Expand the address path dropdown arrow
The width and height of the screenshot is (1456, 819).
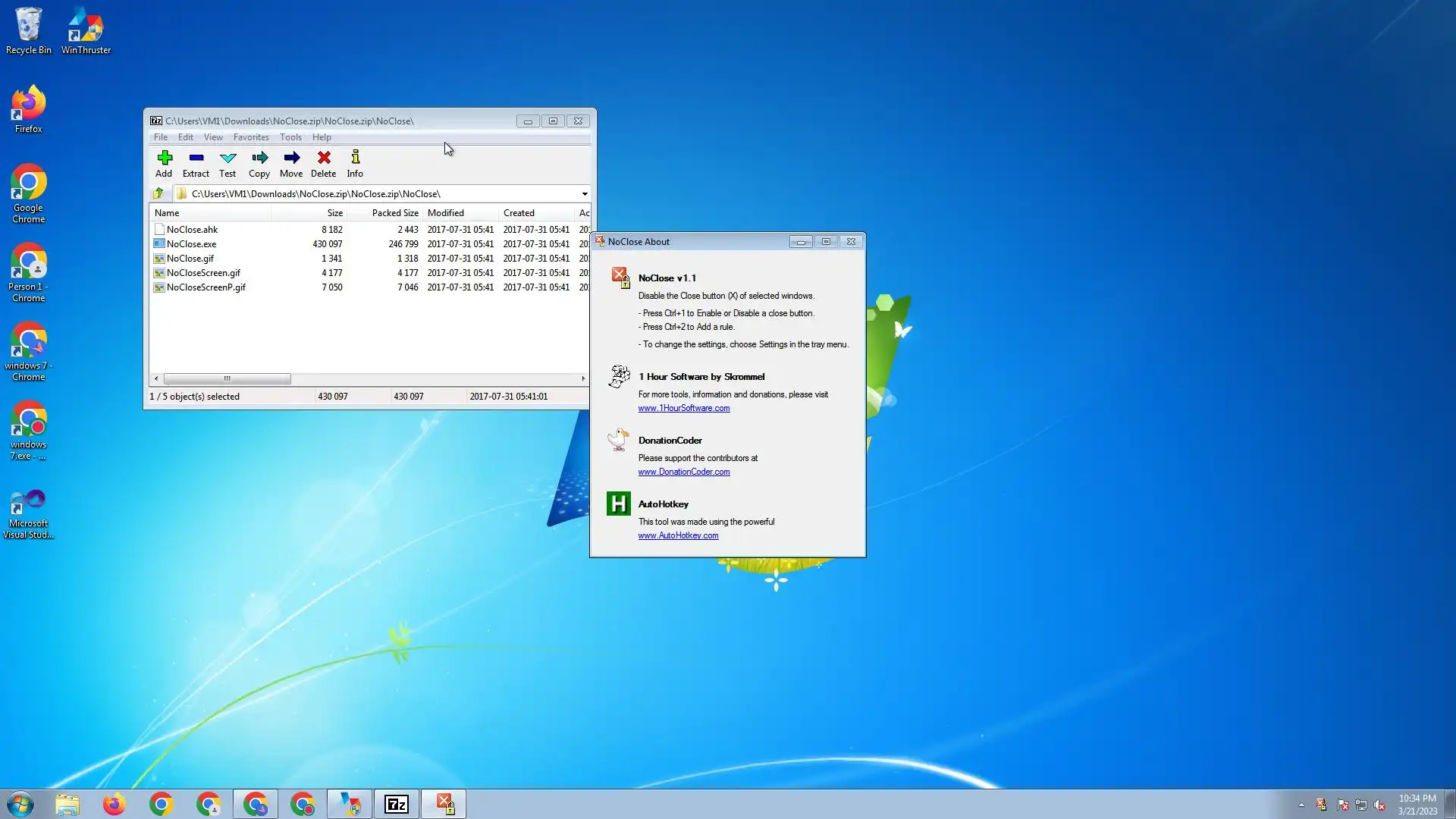tap(584, 194)
